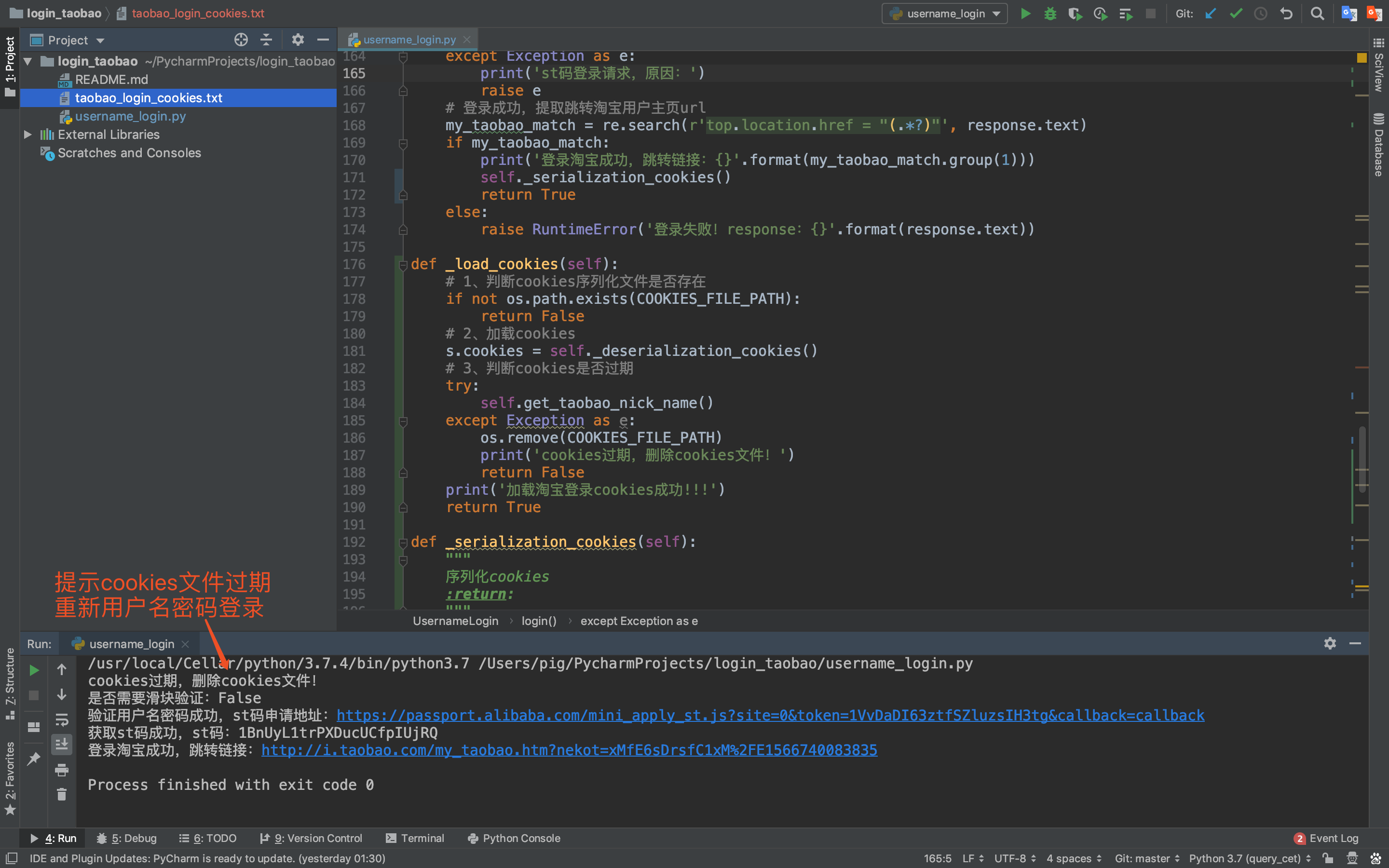Click the yellow inspection indicator square

click(x=1362, y=57)
